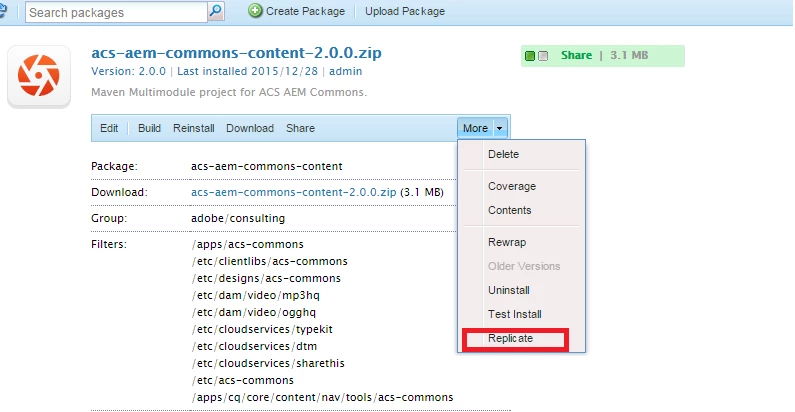Click Edit in the package toolbar
This screenshot has width=795, height=412.
click(x=109, y=128)
